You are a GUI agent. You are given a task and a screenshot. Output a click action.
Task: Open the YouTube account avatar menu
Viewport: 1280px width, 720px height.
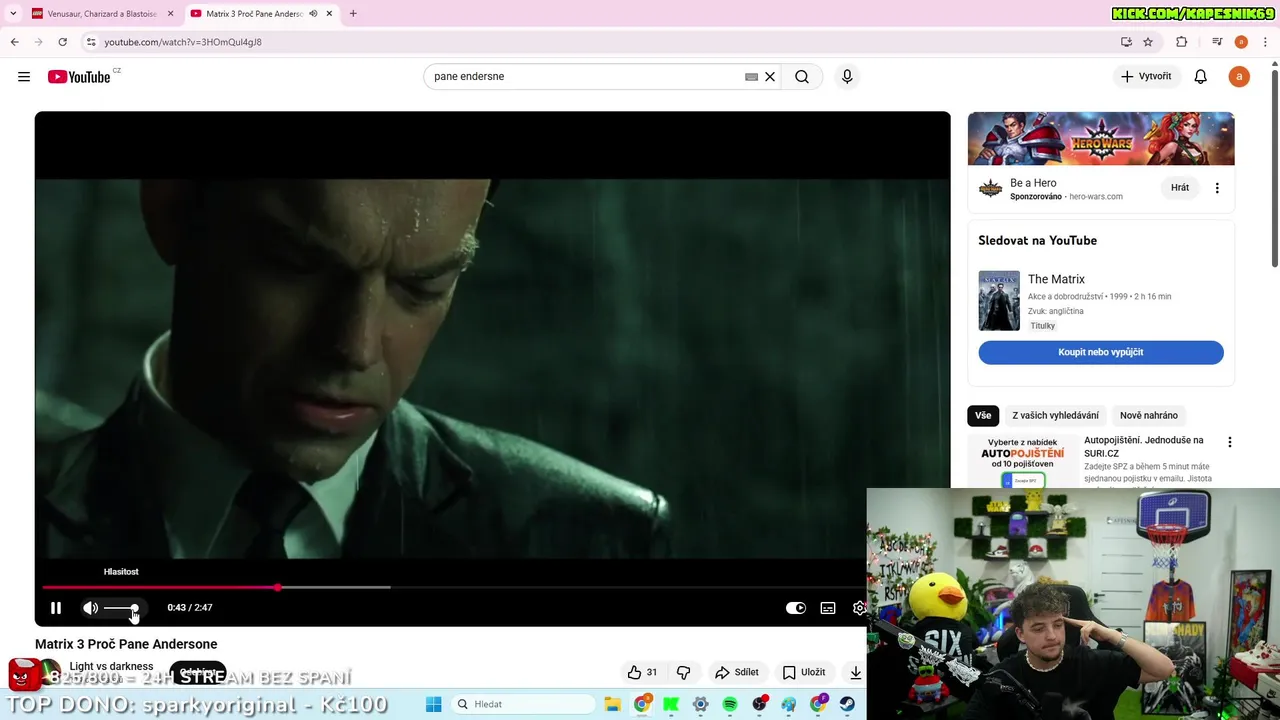point(1239,77)
